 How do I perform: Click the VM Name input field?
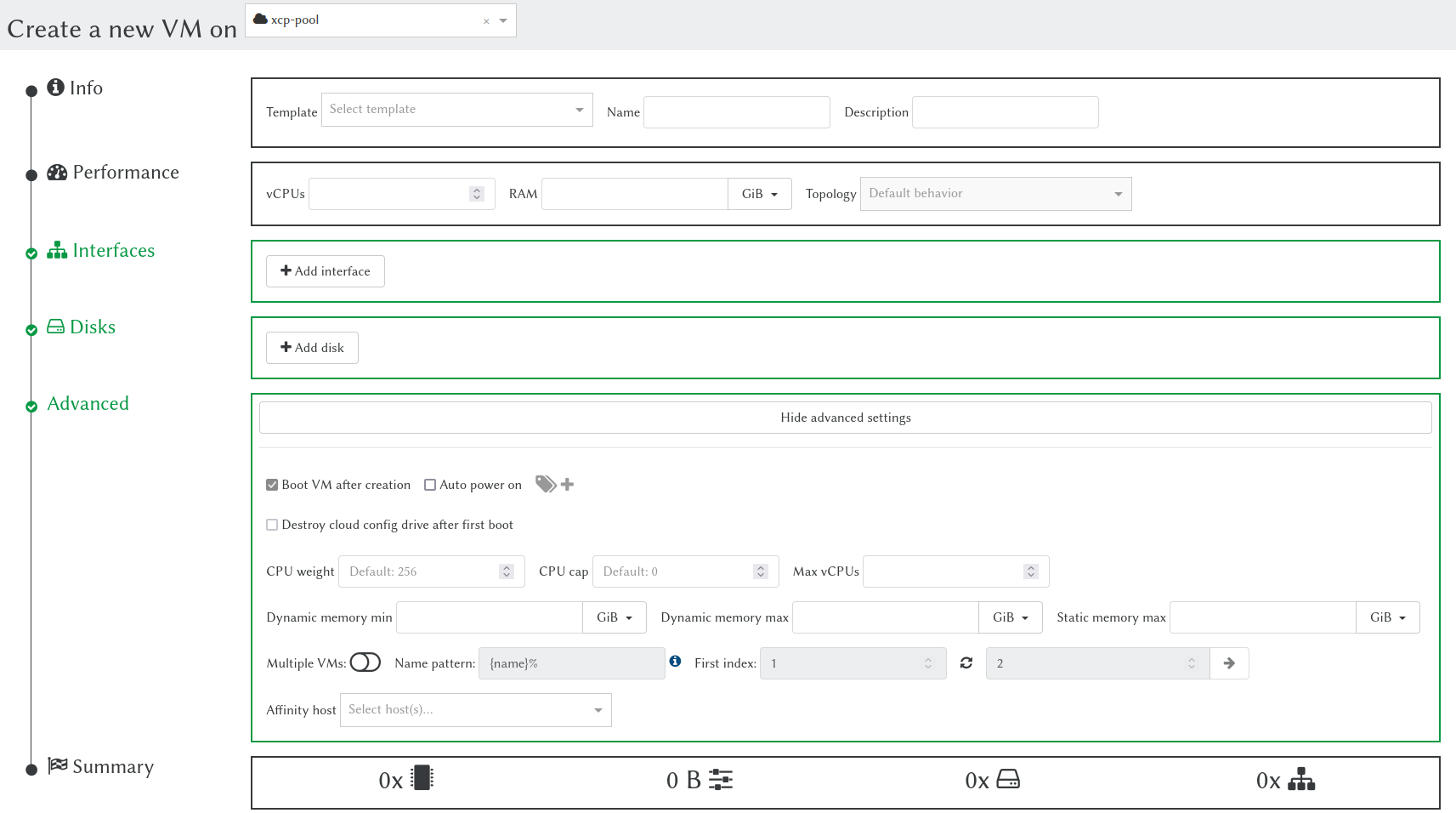736,112
